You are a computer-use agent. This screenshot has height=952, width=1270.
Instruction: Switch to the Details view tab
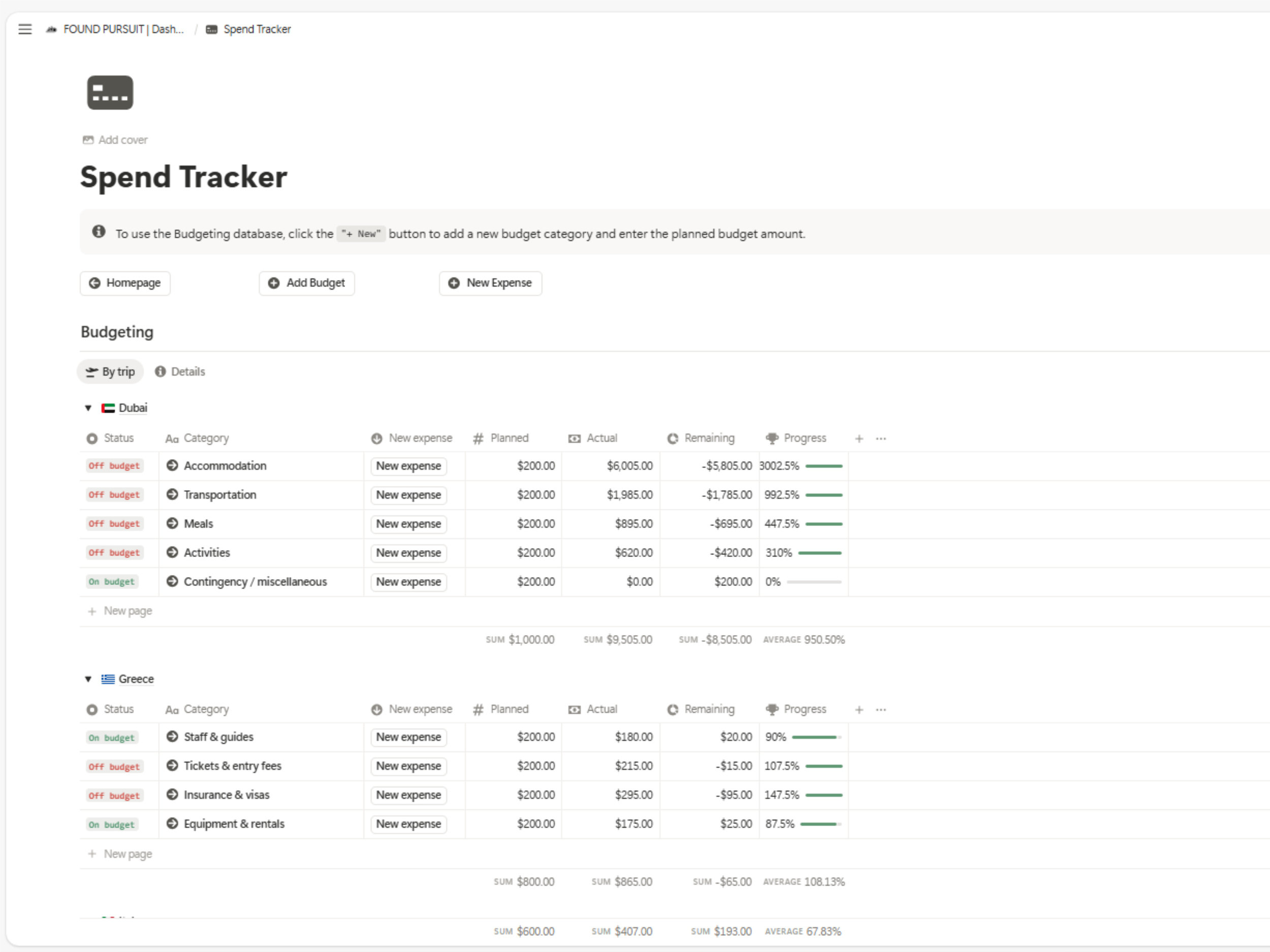(x=180, y=372)
